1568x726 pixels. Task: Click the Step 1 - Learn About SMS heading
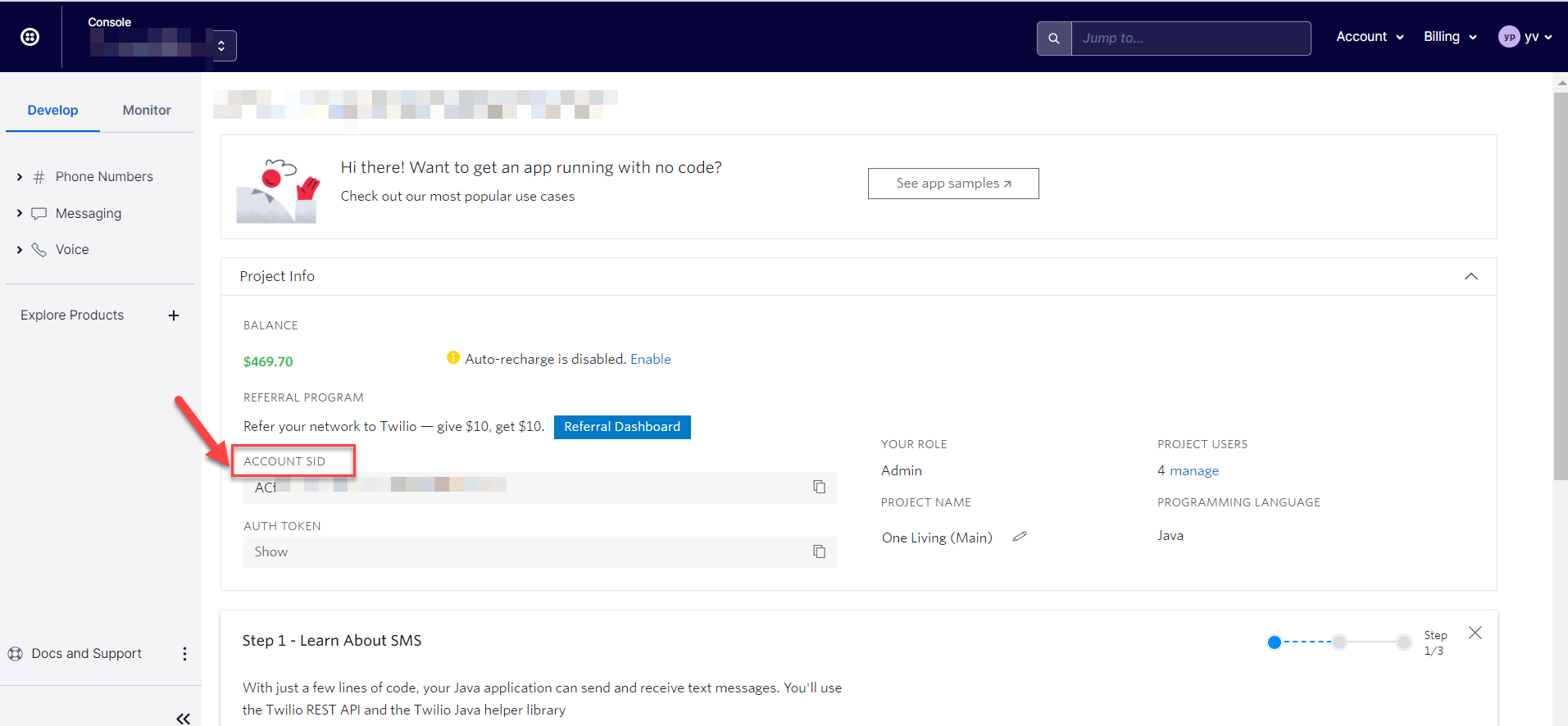(332, 641)
